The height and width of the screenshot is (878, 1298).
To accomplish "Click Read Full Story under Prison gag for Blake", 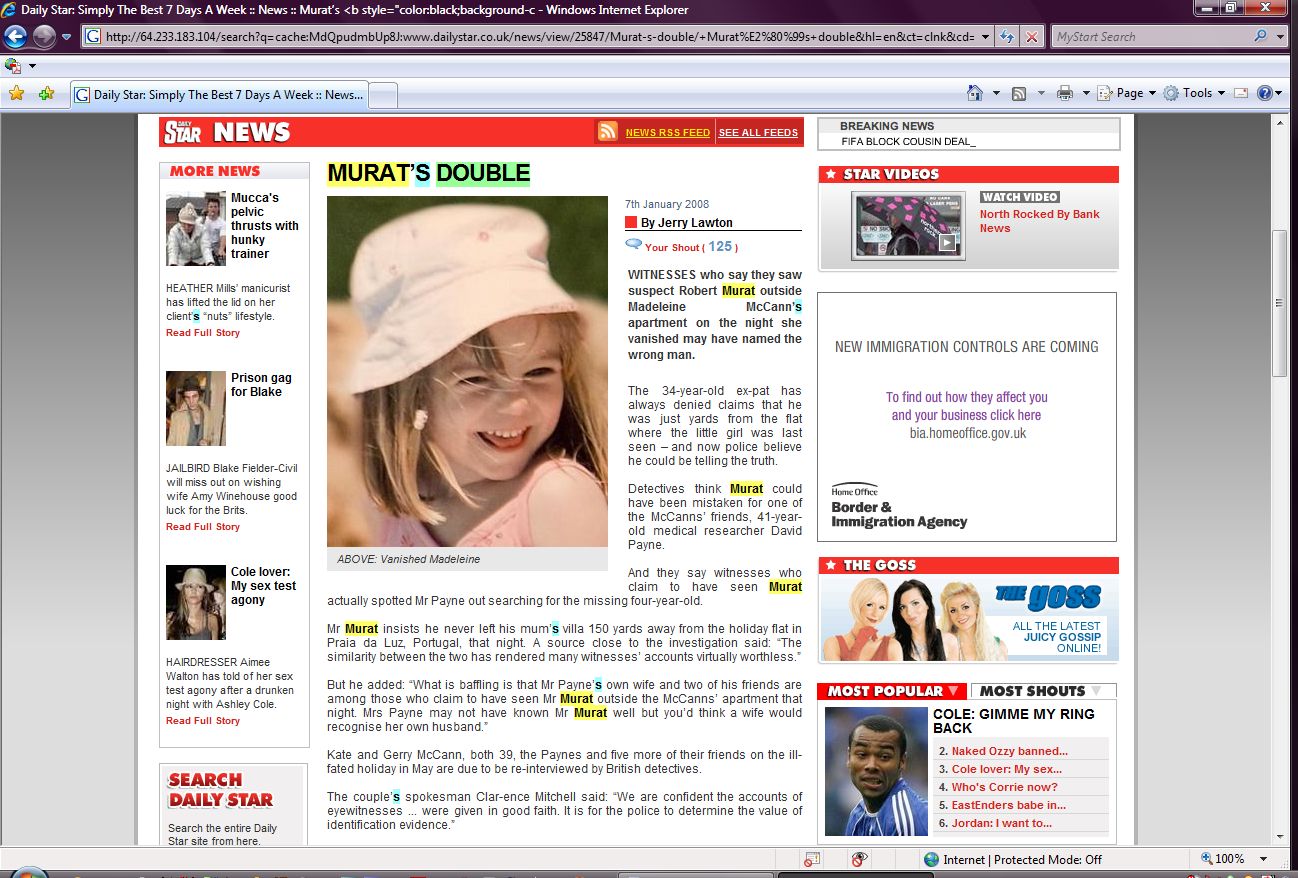I will [x=203, y=527].
